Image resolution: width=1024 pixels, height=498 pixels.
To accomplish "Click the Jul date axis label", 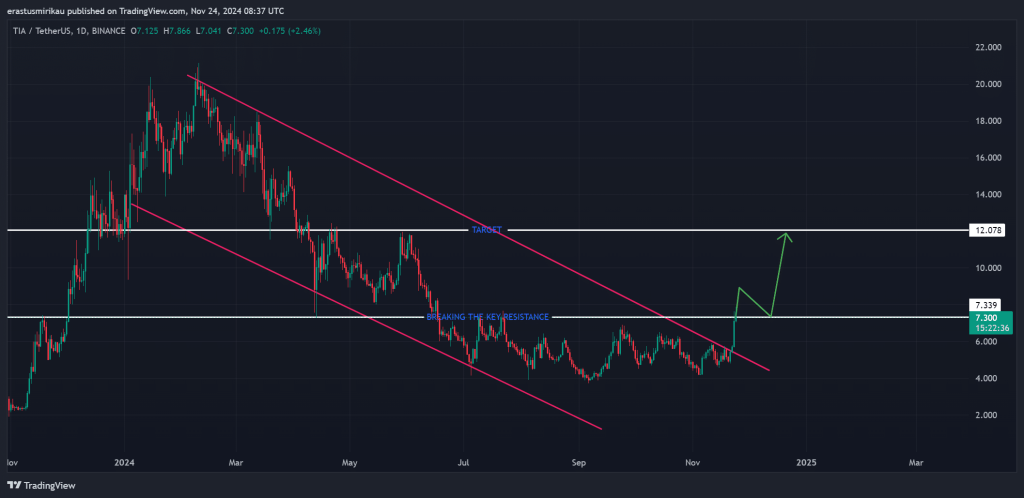I will coord(463,463).
